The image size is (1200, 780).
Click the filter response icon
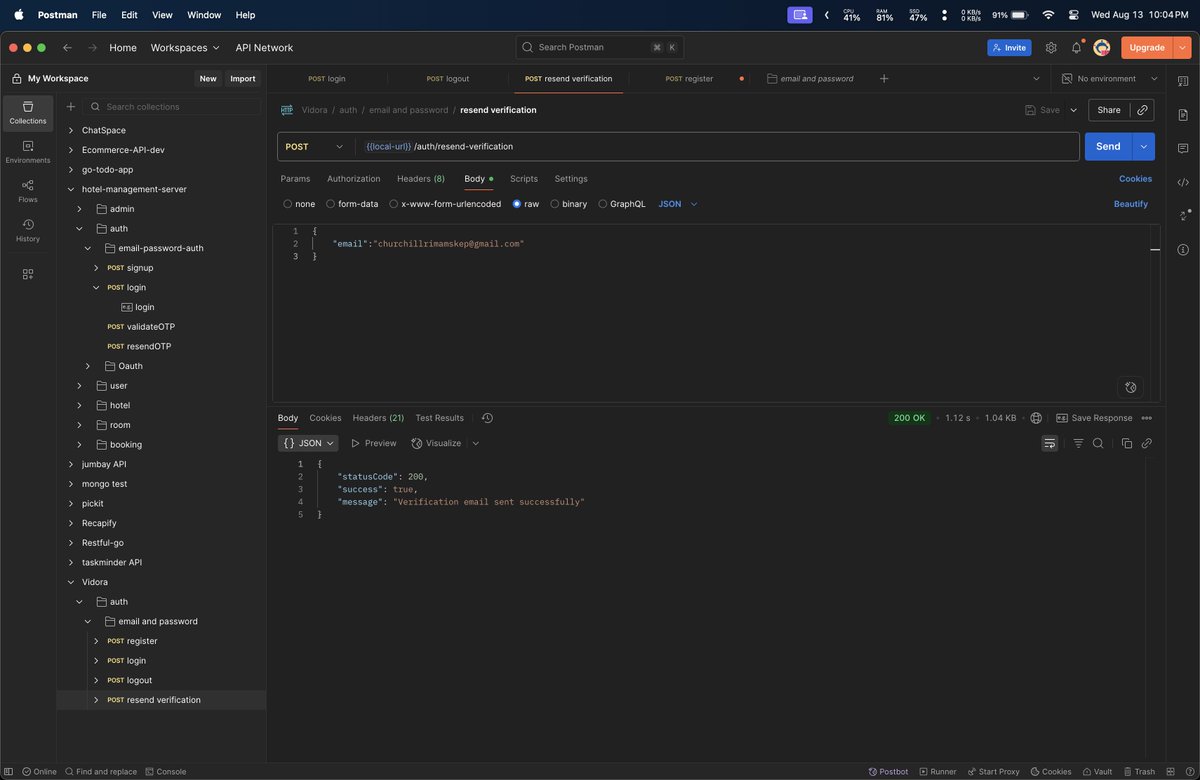[1078, 443]
